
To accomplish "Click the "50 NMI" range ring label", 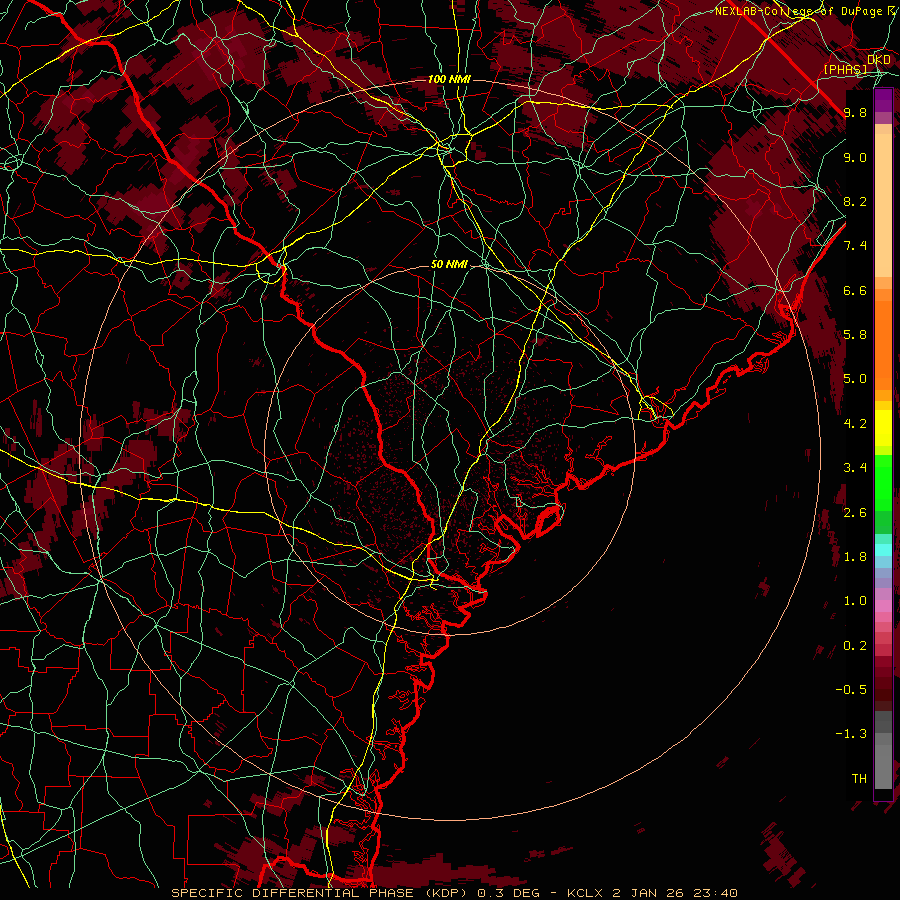I will (x=449, y=265).
